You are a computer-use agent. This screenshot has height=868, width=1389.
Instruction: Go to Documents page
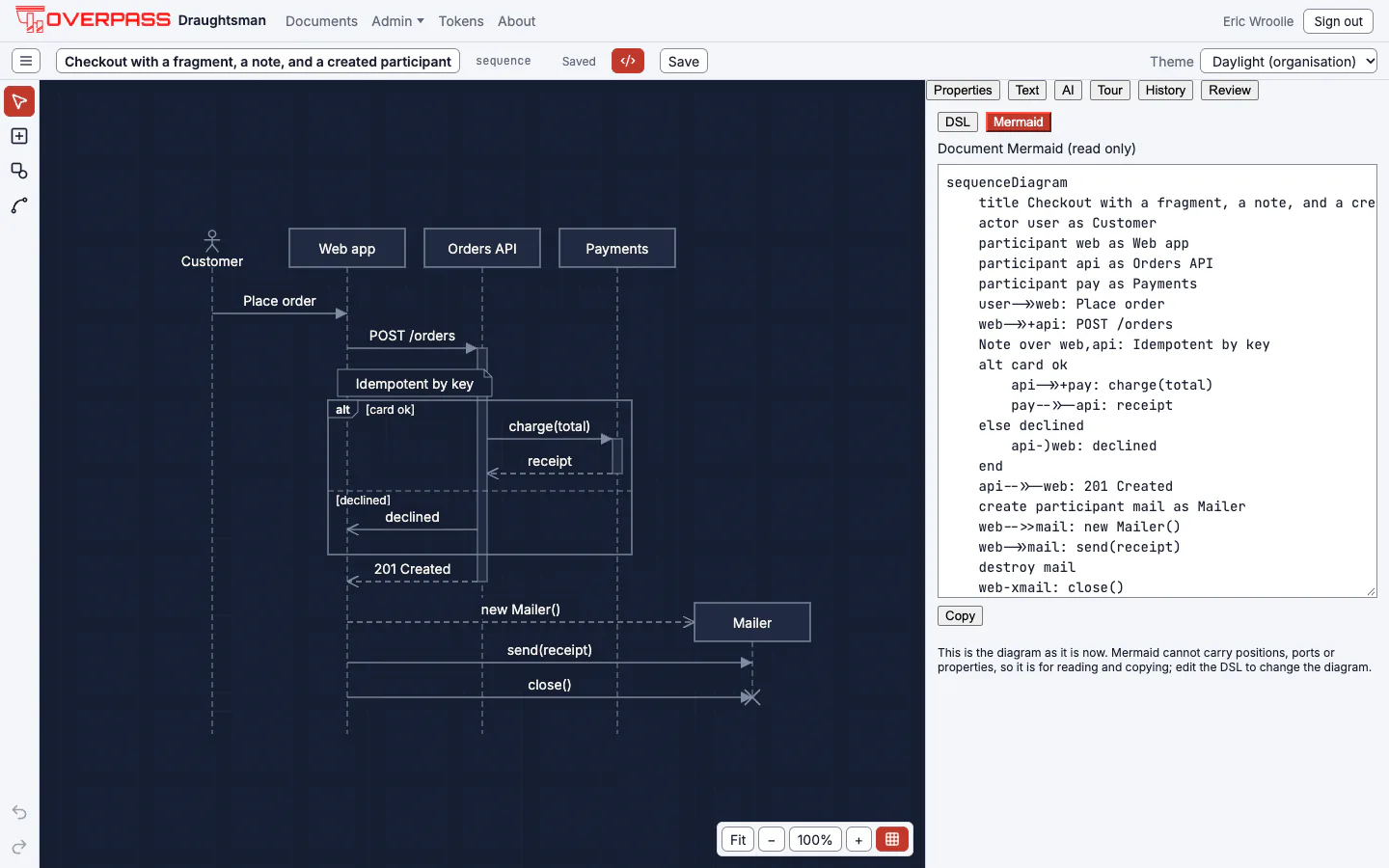point(321,21)
